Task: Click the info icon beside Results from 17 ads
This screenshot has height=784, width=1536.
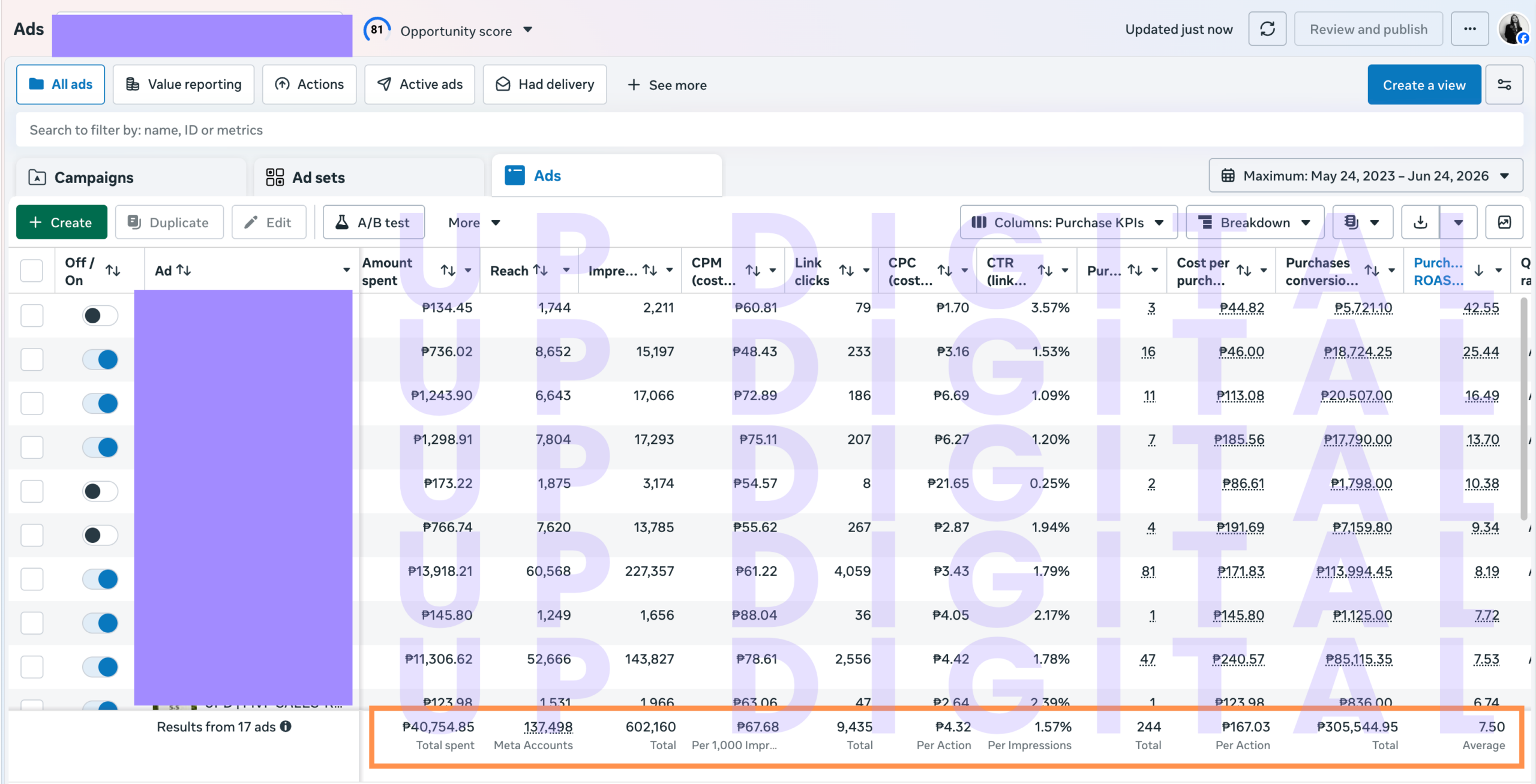Action: [x=286, y=726]
